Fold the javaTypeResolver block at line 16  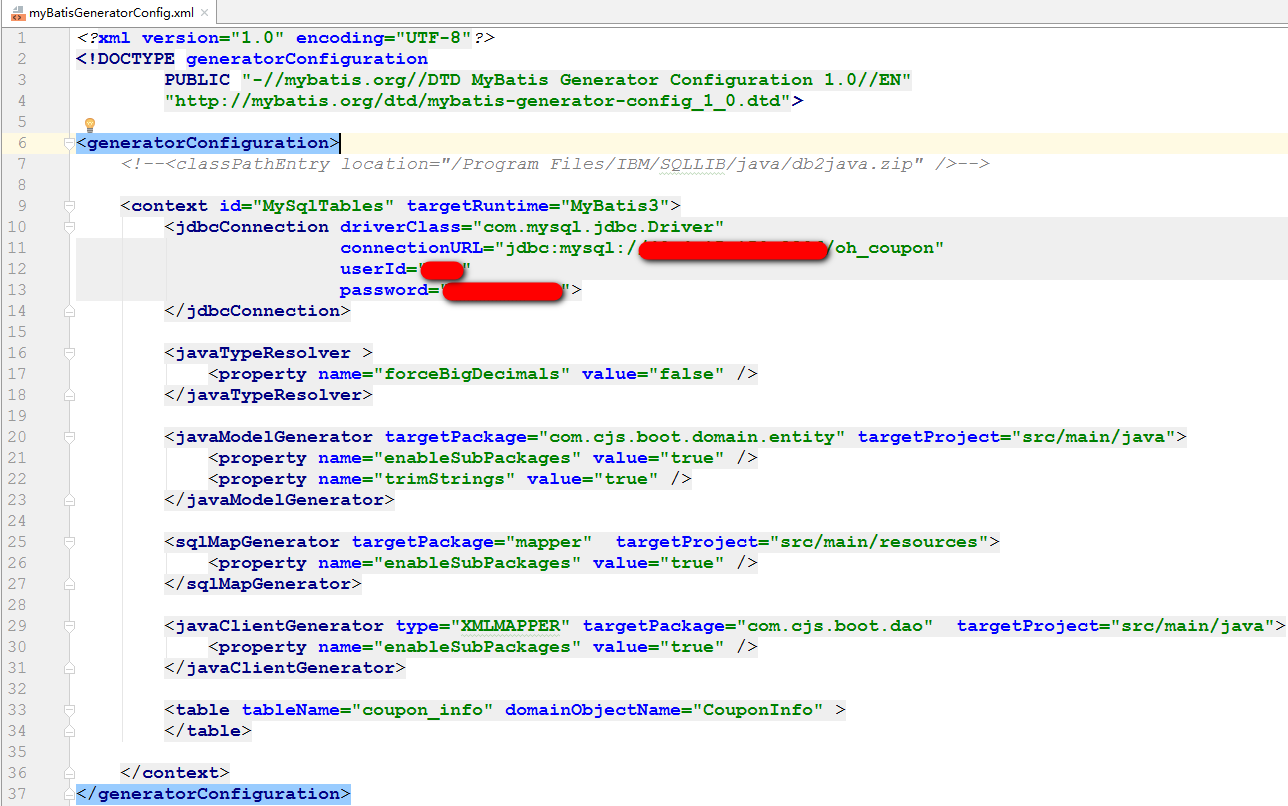69,353
